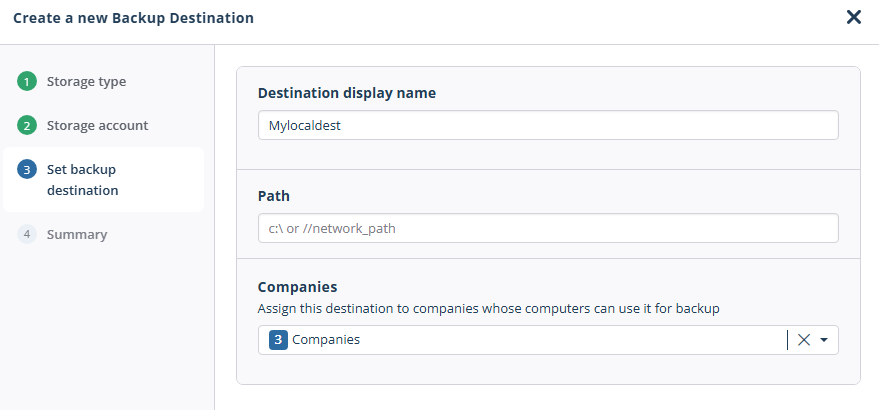Click the green step 2 circle icon
This screenshot has width=879, height=410.
[26, 125]
